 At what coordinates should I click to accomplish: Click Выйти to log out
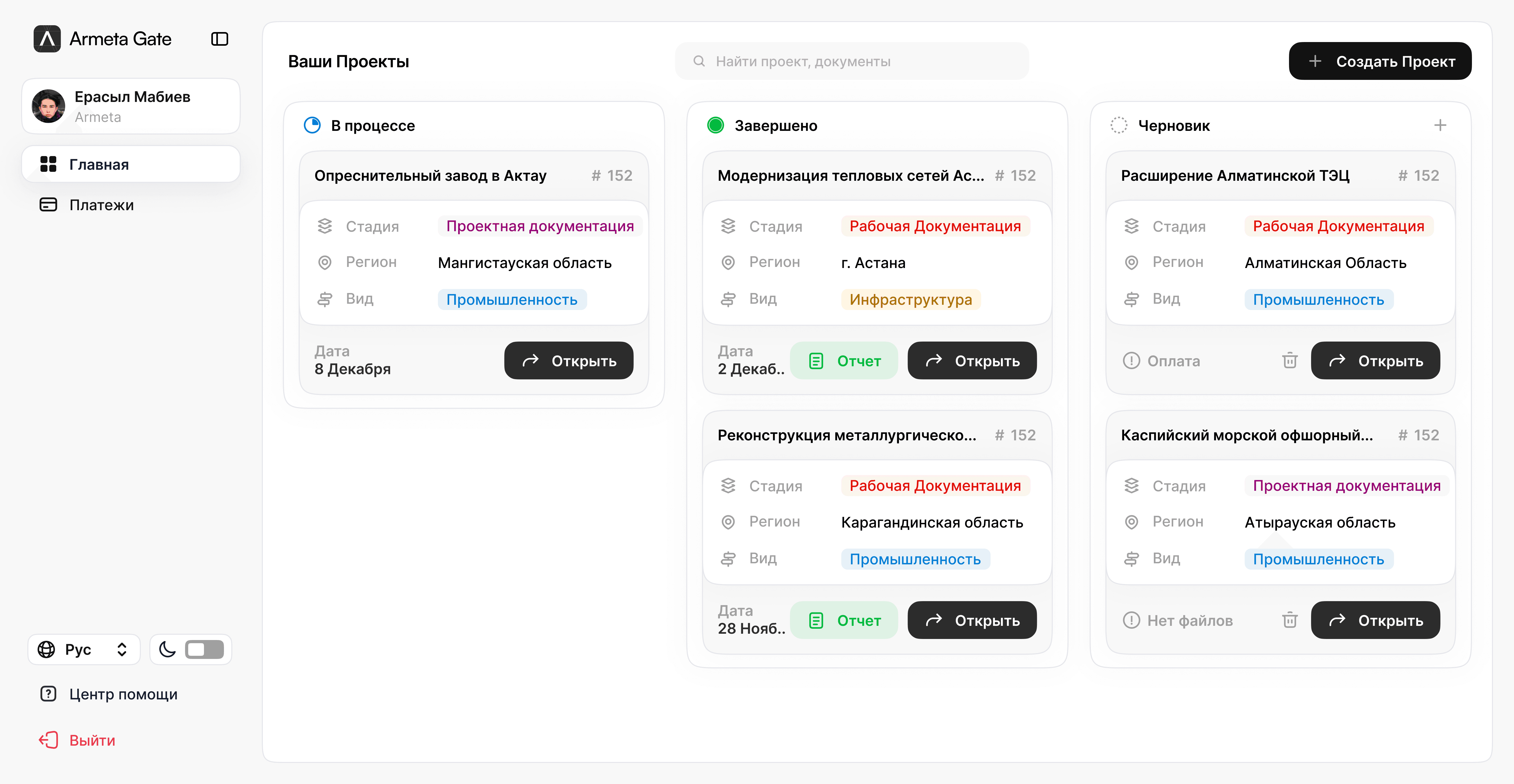coord(92,740)
